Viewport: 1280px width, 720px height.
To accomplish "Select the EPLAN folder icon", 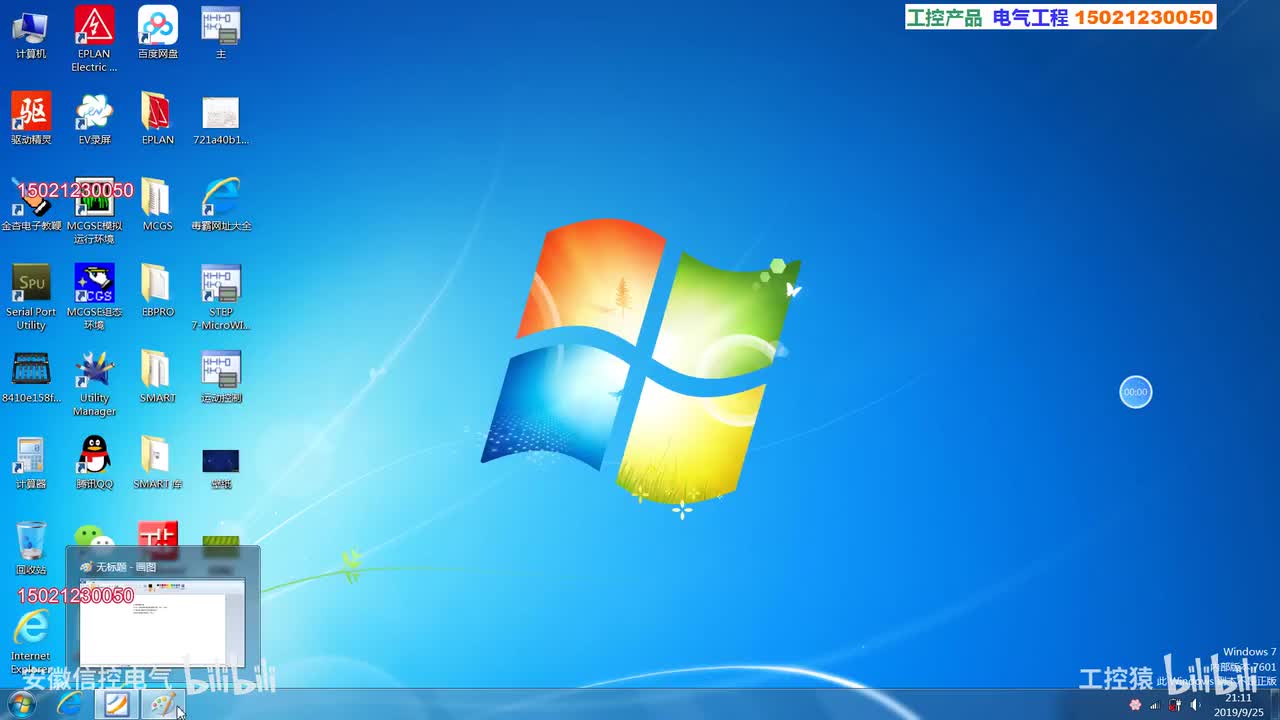I will (158, 119).
